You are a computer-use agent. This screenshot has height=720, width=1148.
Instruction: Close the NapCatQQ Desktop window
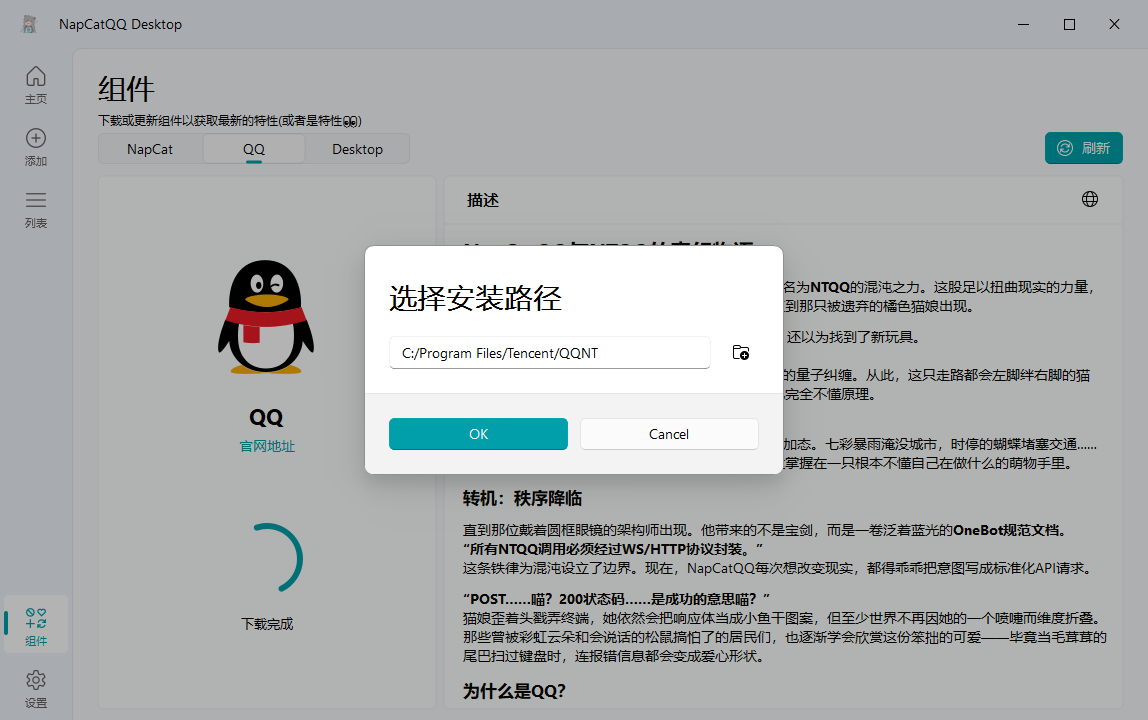1114,24
